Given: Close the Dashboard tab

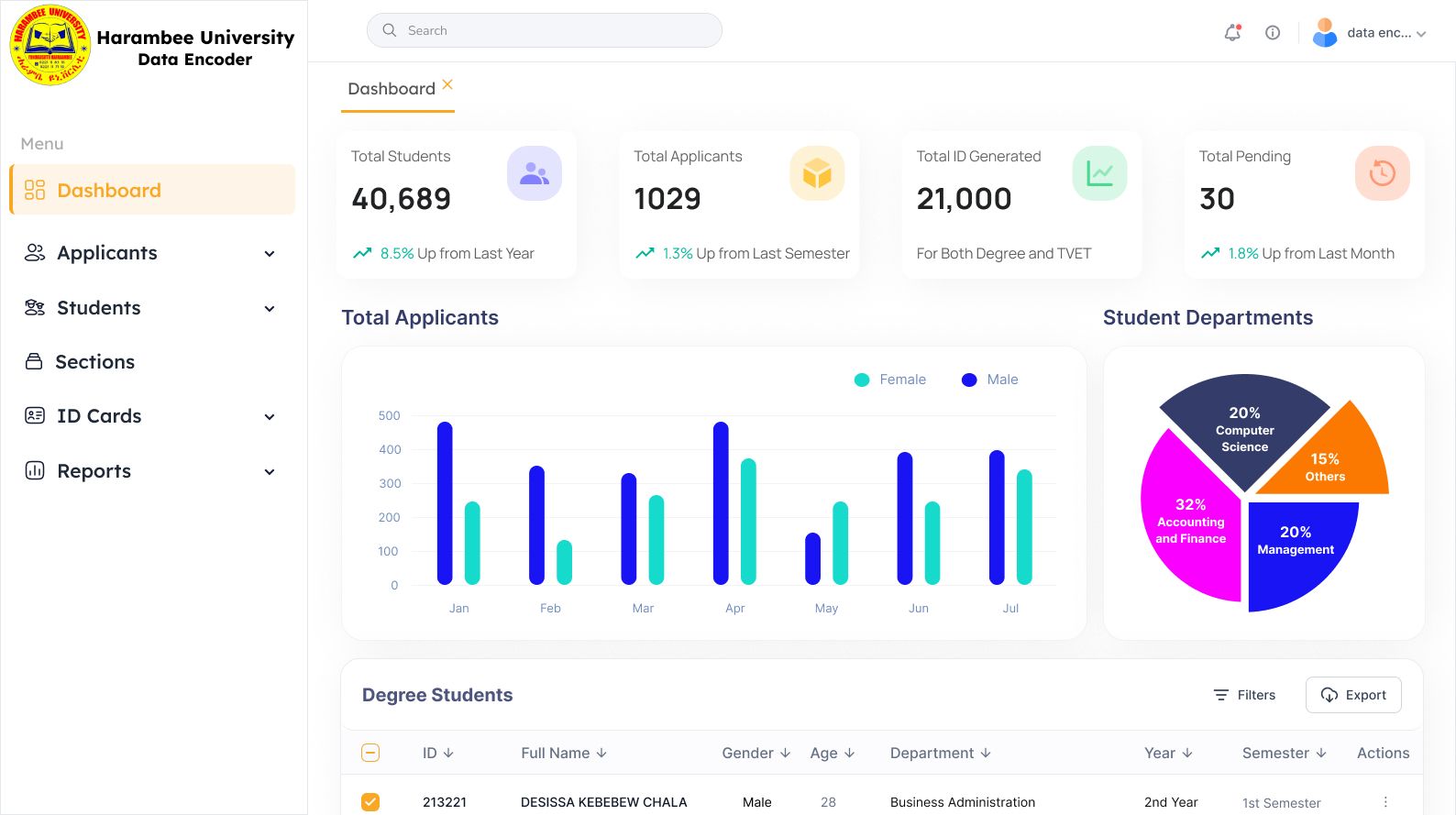Looking at the screenshot, I should click(x=447, y=84).
